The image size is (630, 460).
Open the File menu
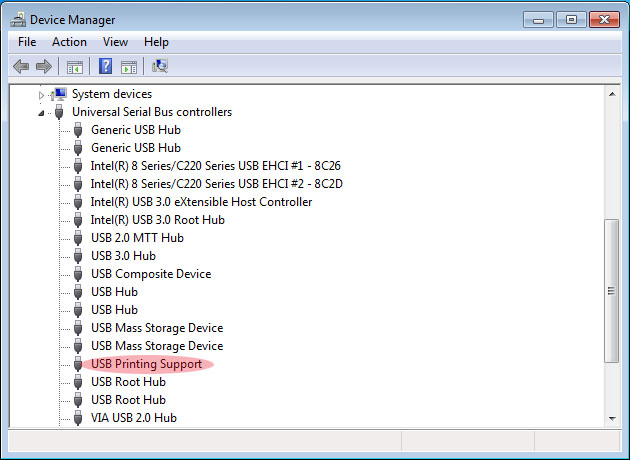(27, 42)
